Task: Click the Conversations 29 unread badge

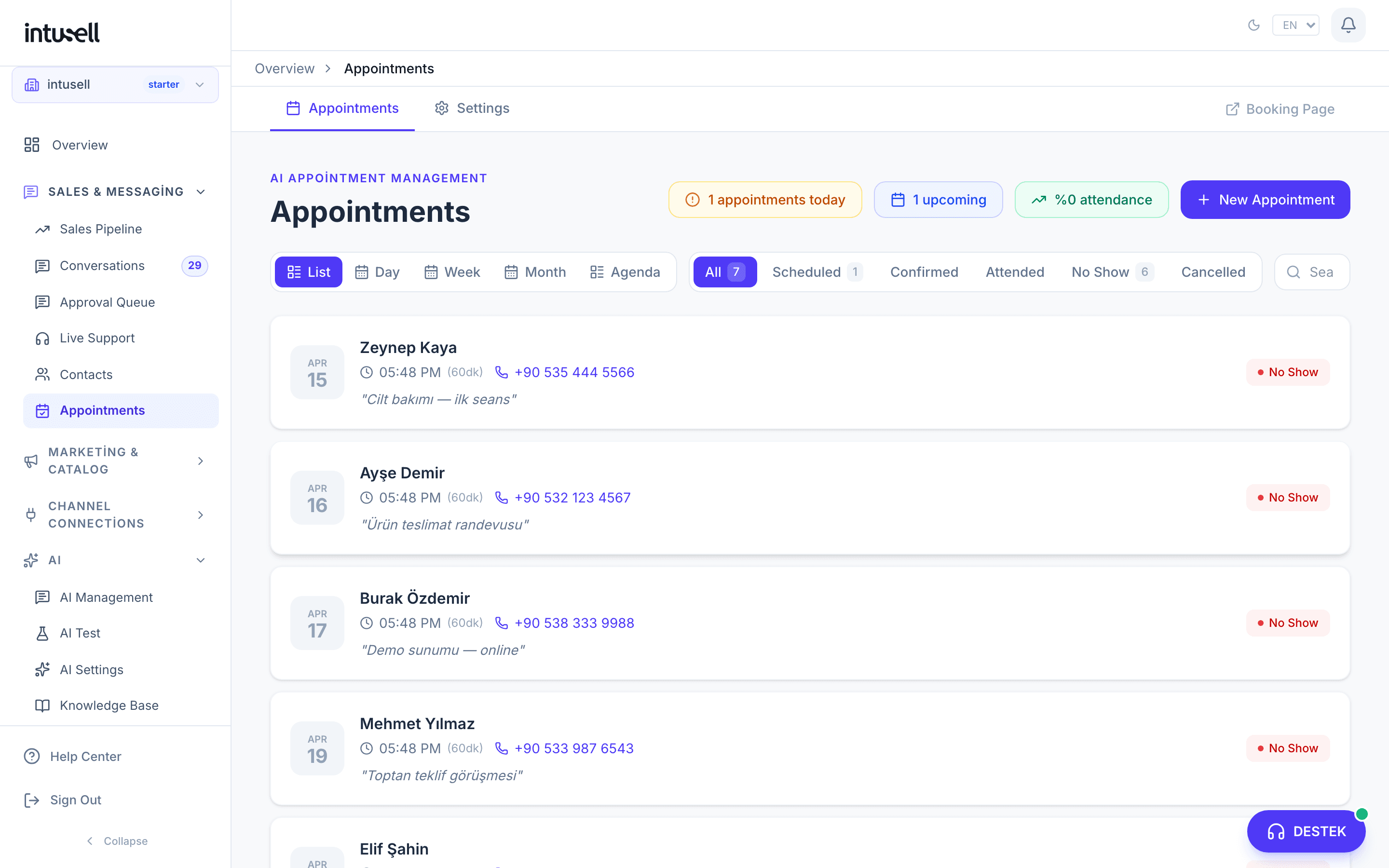Action: click(194, 266)
